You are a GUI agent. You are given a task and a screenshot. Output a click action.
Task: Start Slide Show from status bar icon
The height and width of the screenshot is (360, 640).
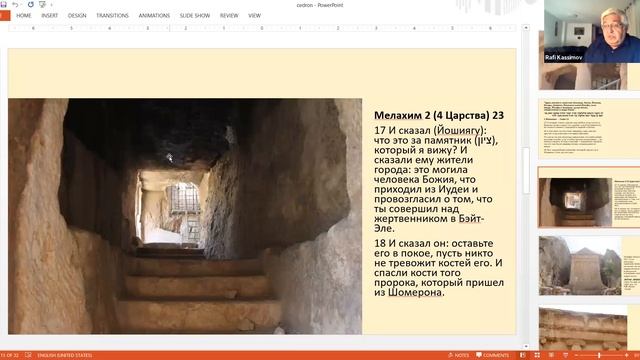pyautogui.click(x=565, y=356)
